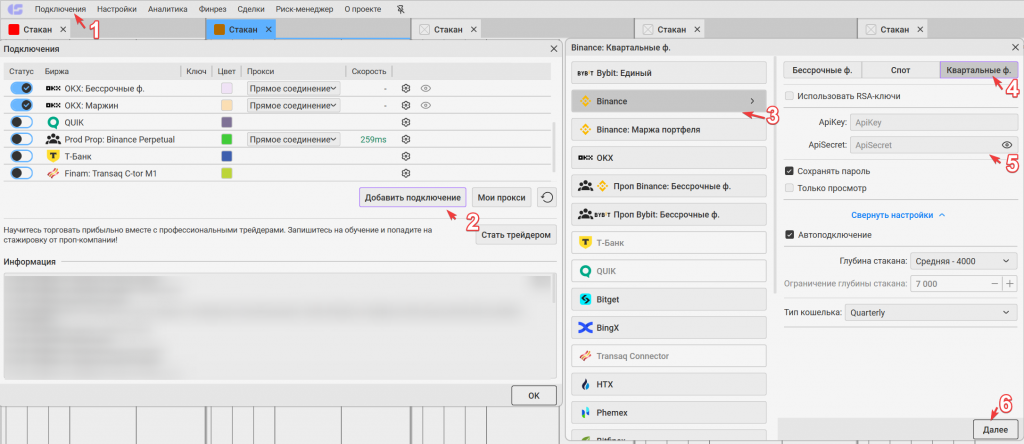This screenshot has height=444, width=1024.
Task: Enable Только просмотр checkbox
Action: (790, 188)
